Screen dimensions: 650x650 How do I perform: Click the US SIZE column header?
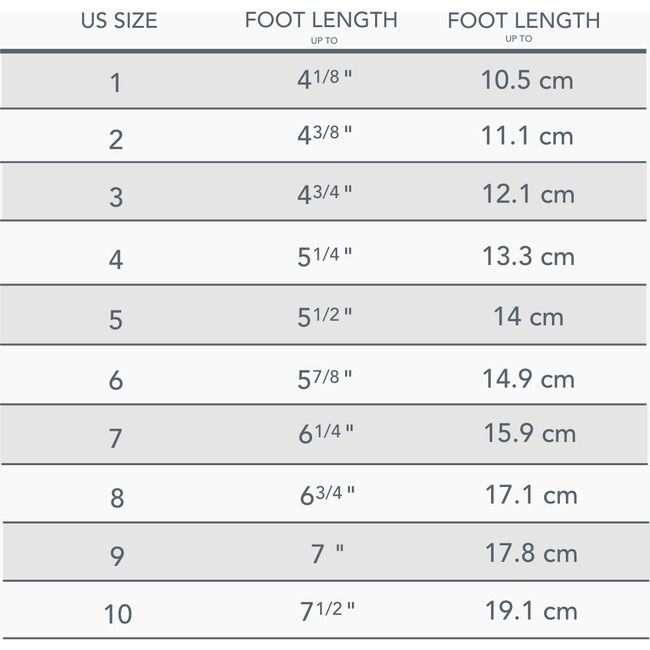click(117, 21)
